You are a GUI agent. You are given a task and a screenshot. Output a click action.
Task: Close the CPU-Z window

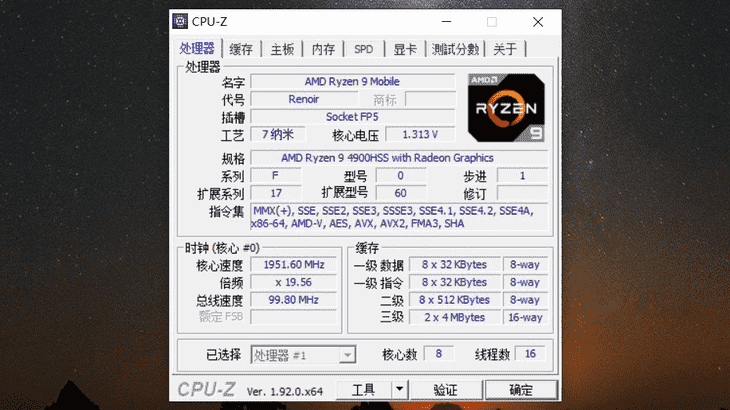coord(538,22)
